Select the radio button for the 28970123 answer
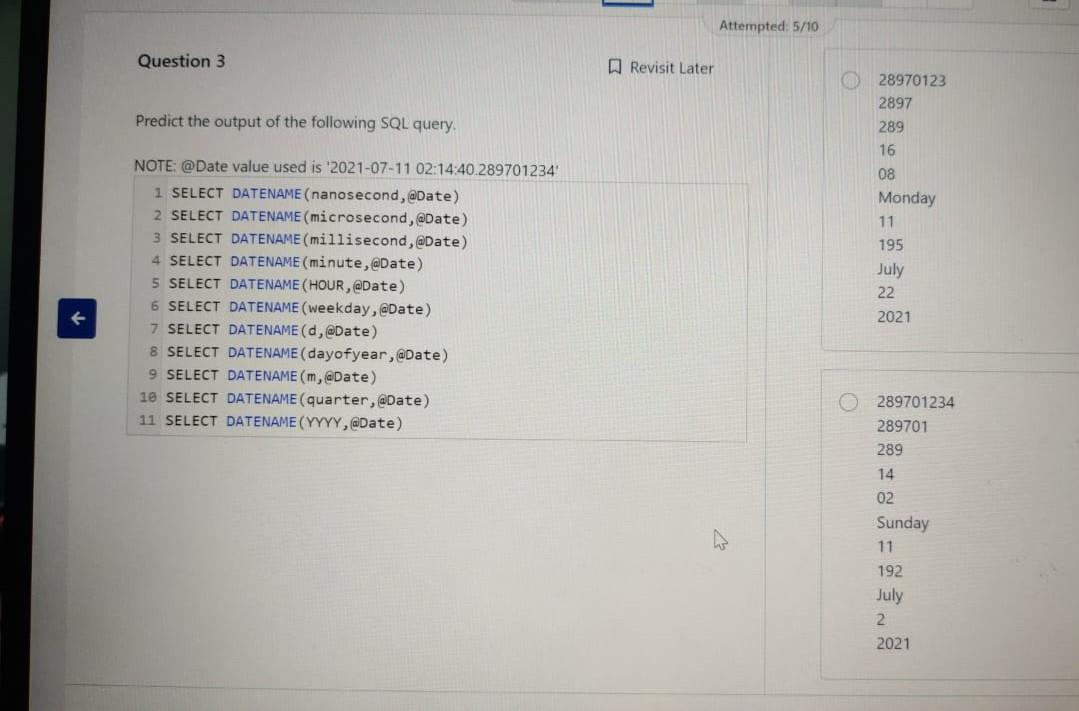 [x=849, y=80]
